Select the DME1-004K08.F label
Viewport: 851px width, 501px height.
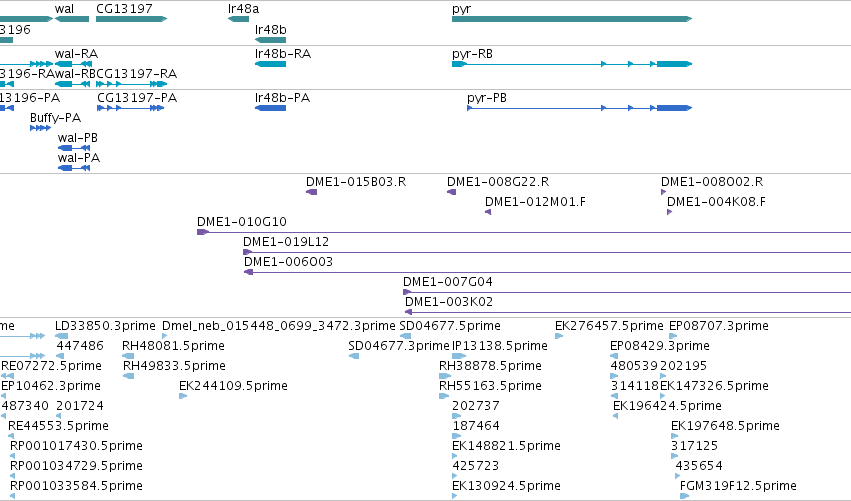pyautogui.click(x=716, y=202)
